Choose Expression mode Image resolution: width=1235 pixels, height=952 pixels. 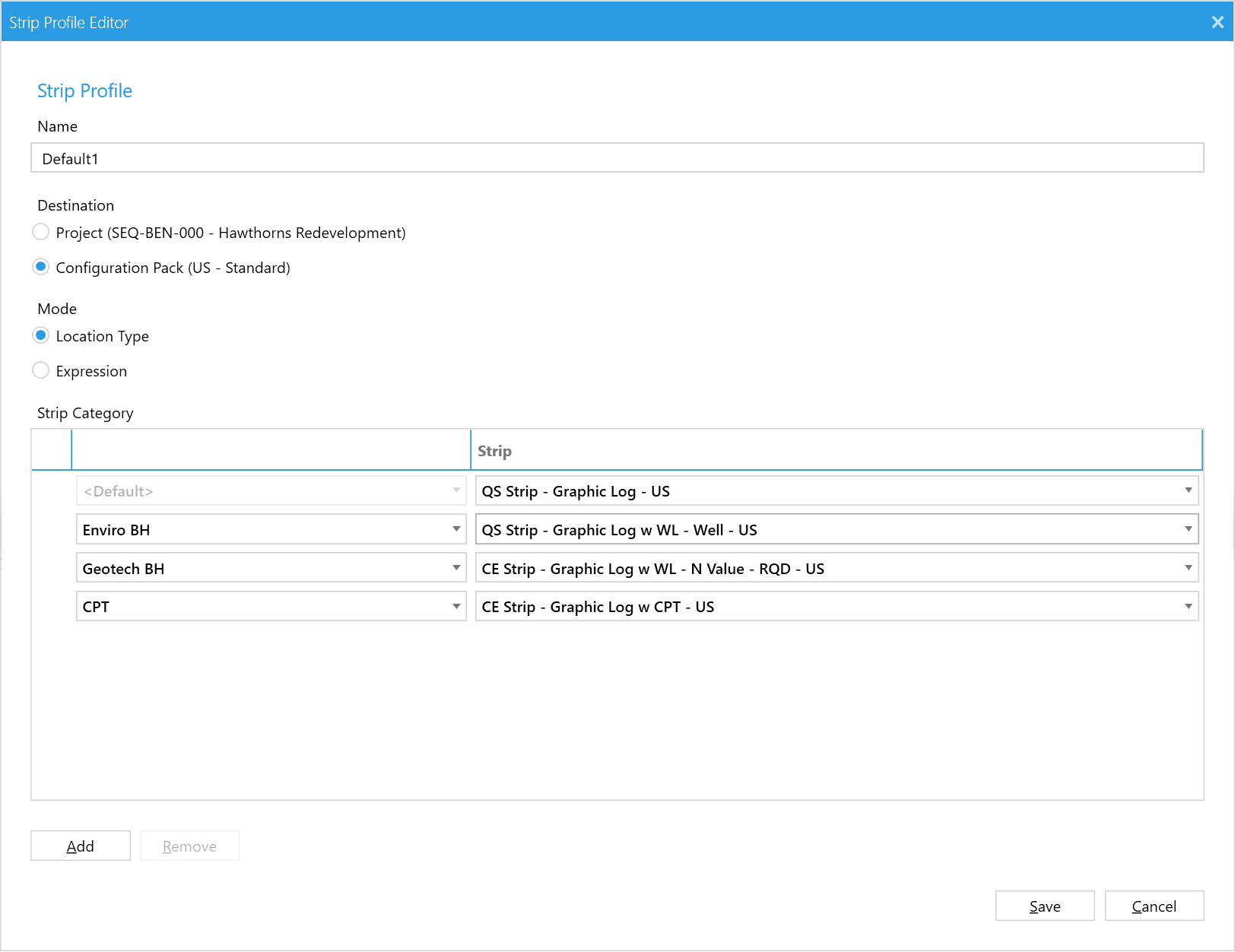[41, 370]
